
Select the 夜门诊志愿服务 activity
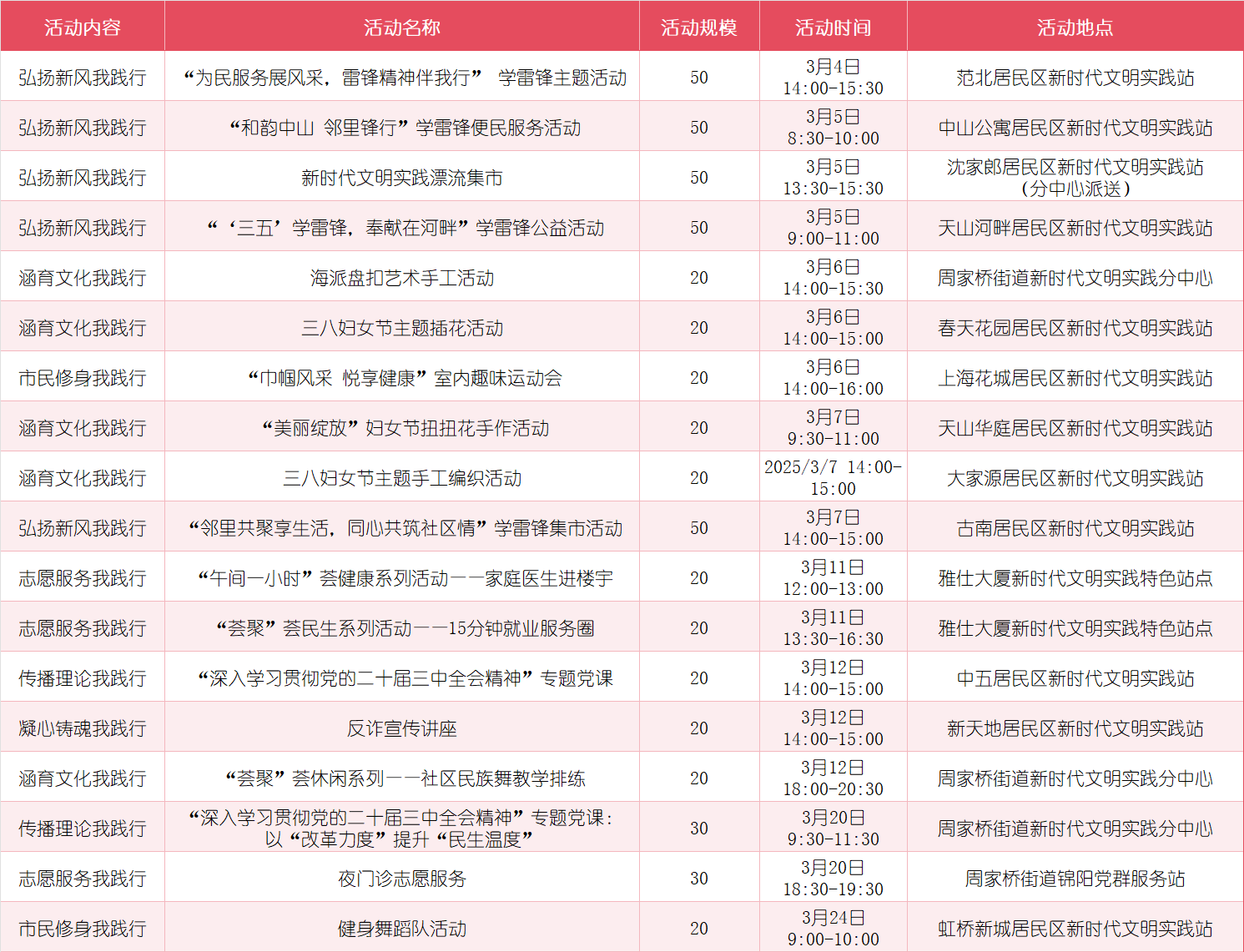pos(403,877)
